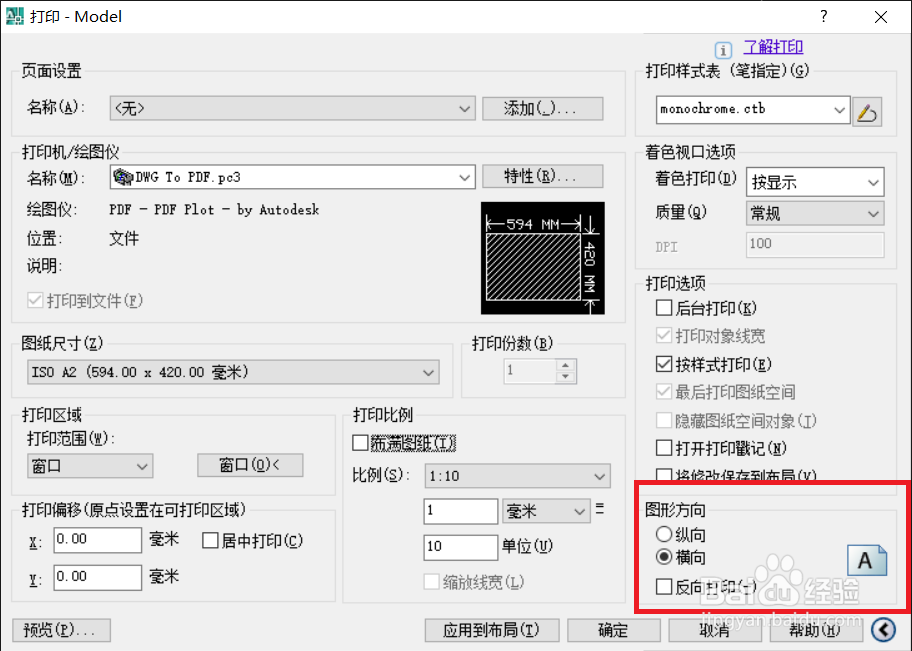Screen dimensions: 912x651
Task: Increase 打印份数 copies with up stepper
Action: [x=567, y=365]
